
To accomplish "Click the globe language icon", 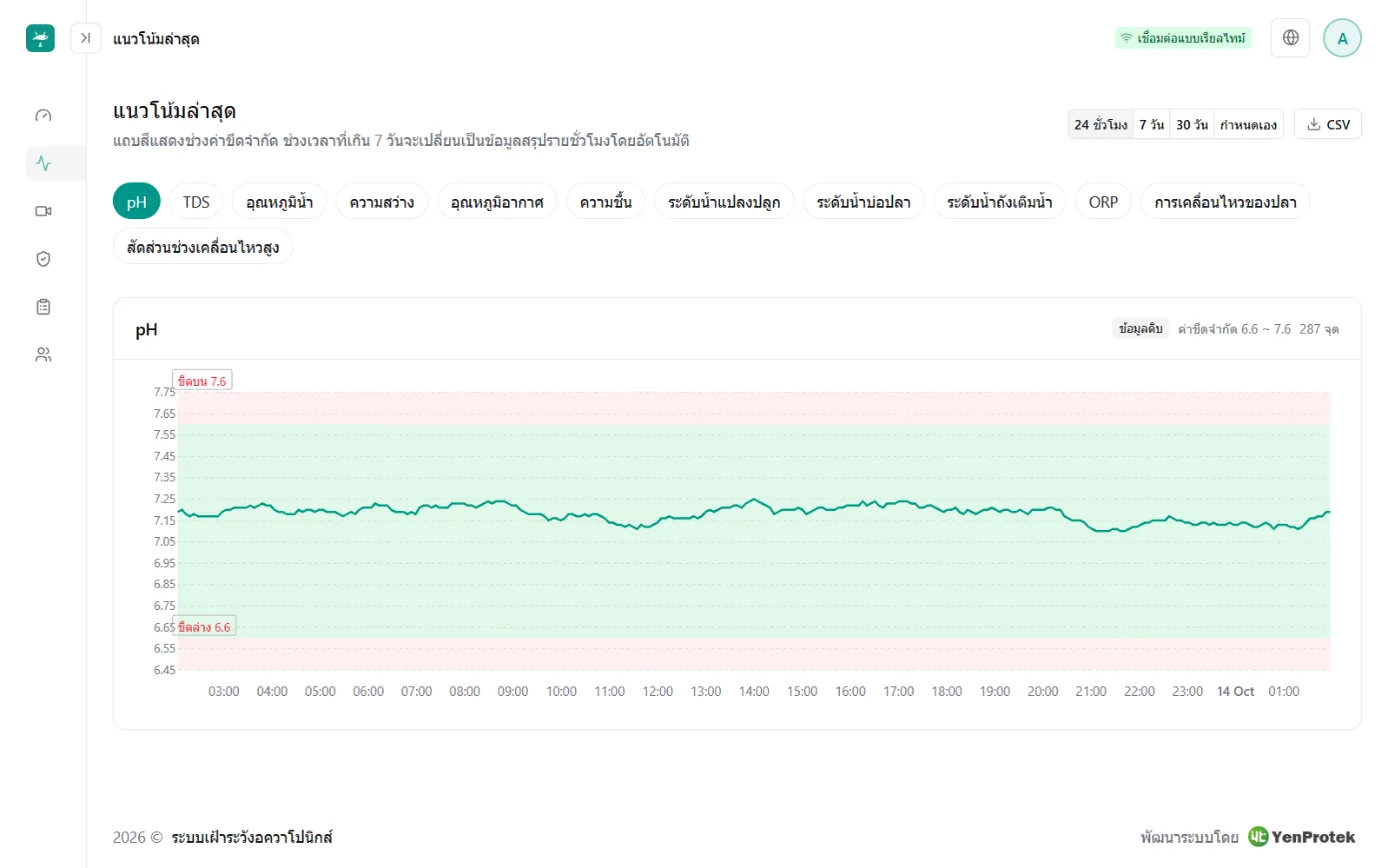I will (1291, 38).
